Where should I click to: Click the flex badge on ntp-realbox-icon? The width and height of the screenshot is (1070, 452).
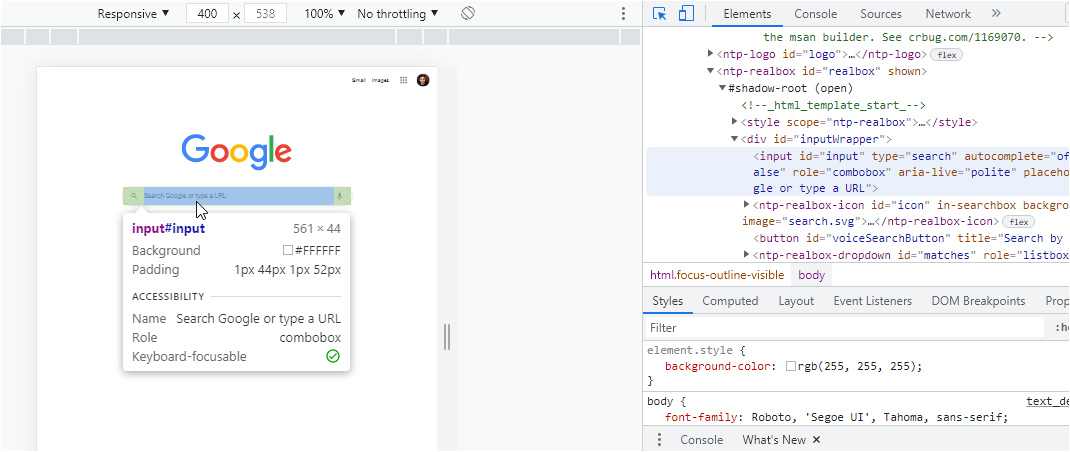pyautogui.click(x=1019, y=222)
